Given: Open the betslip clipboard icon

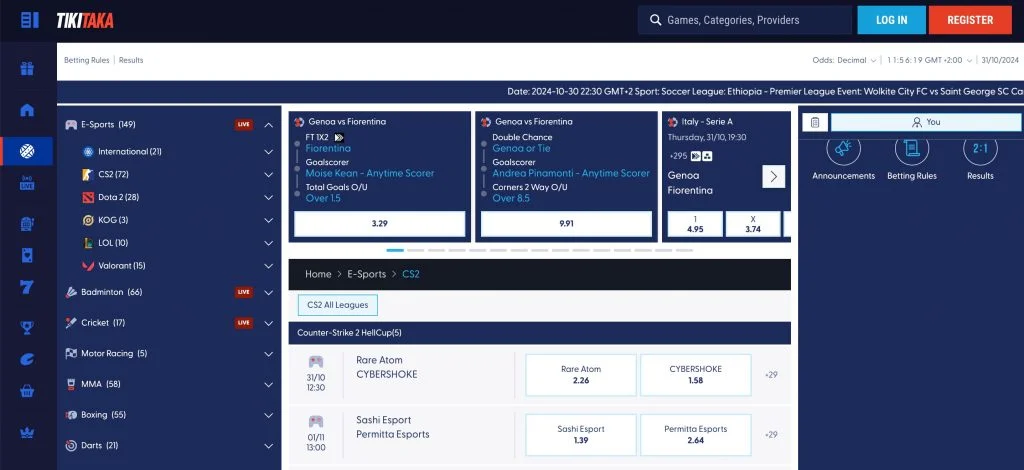Looking at the screenshot, I should coord(815,122).
